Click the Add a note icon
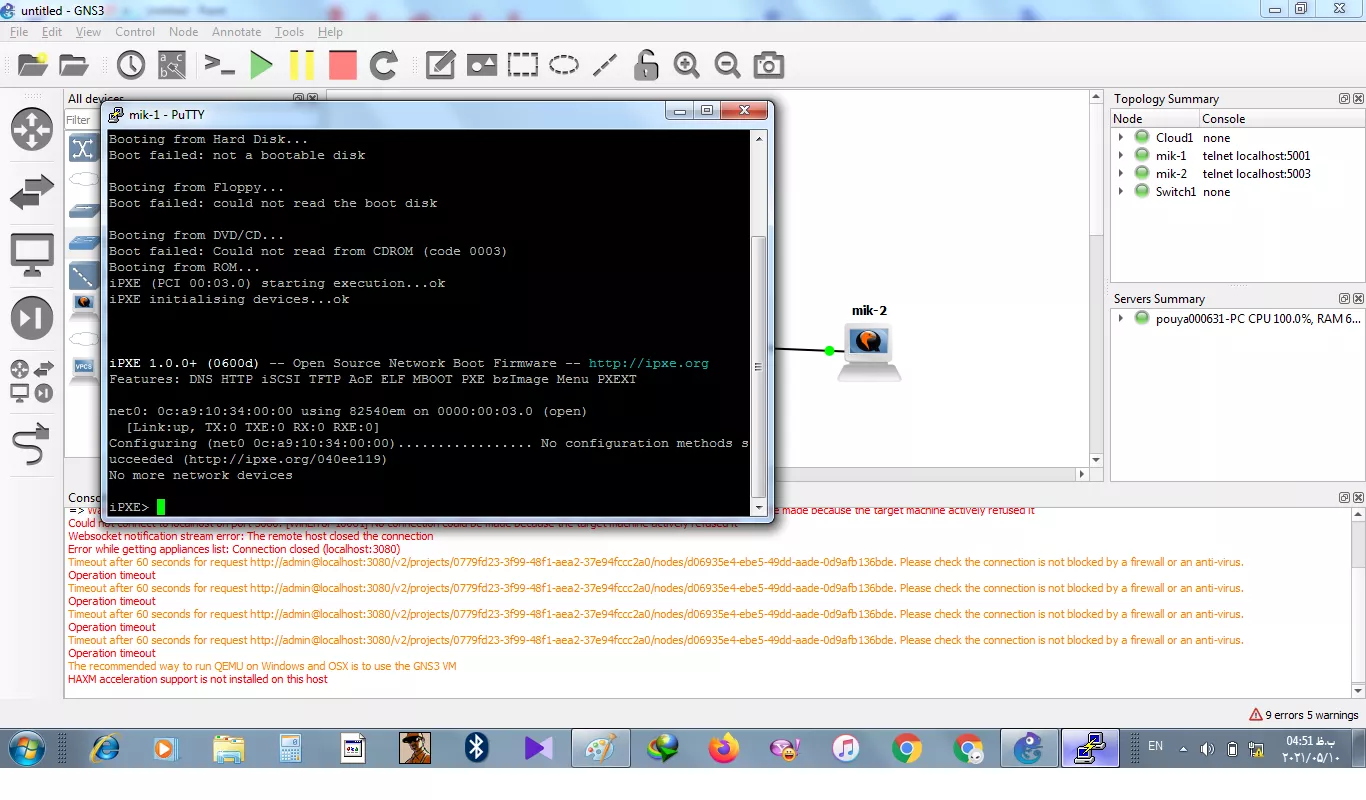Image resolution: width=1366 pixels, height=800 pixels. click(441, 66)
